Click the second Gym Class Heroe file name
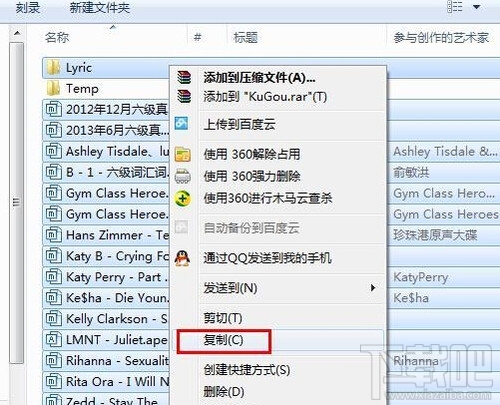This screenshot has width=500, height=405. click(117, 214)
